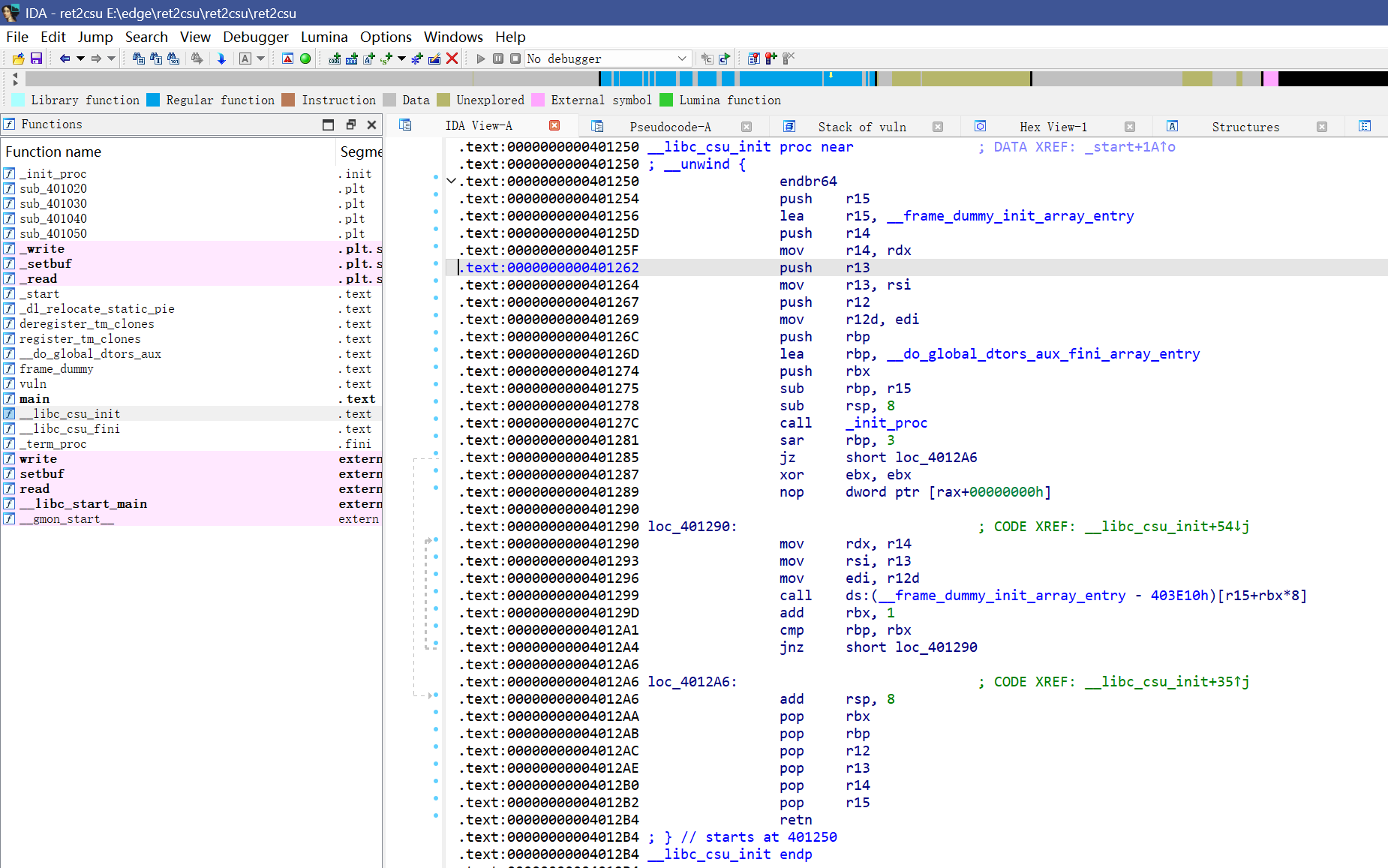Click the breakpoint dot beside push r15
The width and height of the screenshot is (1388, 868).
(x=436, y=195)
